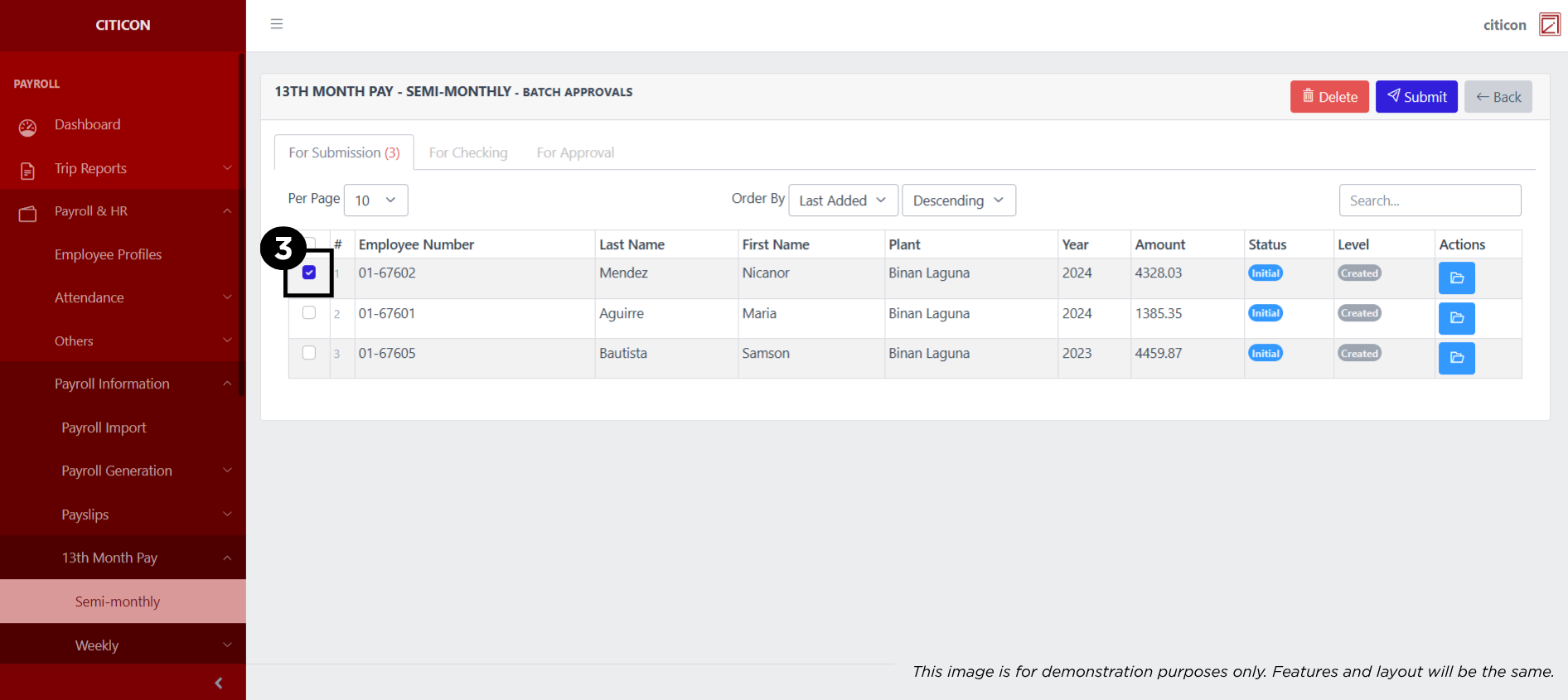The height and width of the screenshot is (700, 1568).
Task: Open folder action for Aguirre row
Action: pyautogui.click(x=1456, y=318)
